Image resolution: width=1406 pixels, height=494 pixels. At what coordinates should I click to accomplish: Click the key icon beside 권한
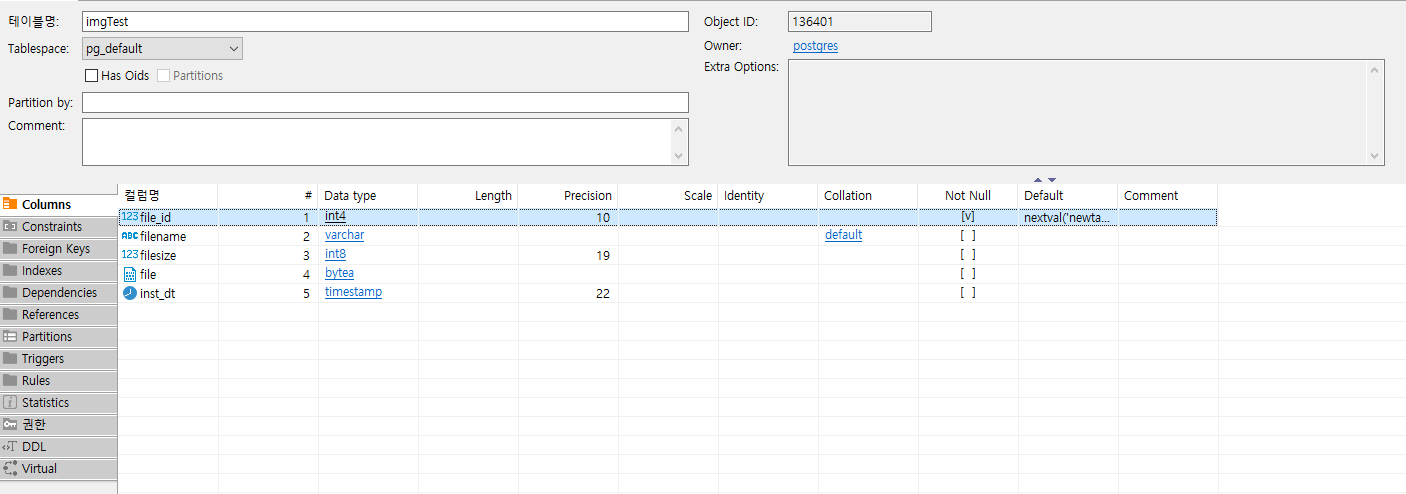[x=10, y=425]
